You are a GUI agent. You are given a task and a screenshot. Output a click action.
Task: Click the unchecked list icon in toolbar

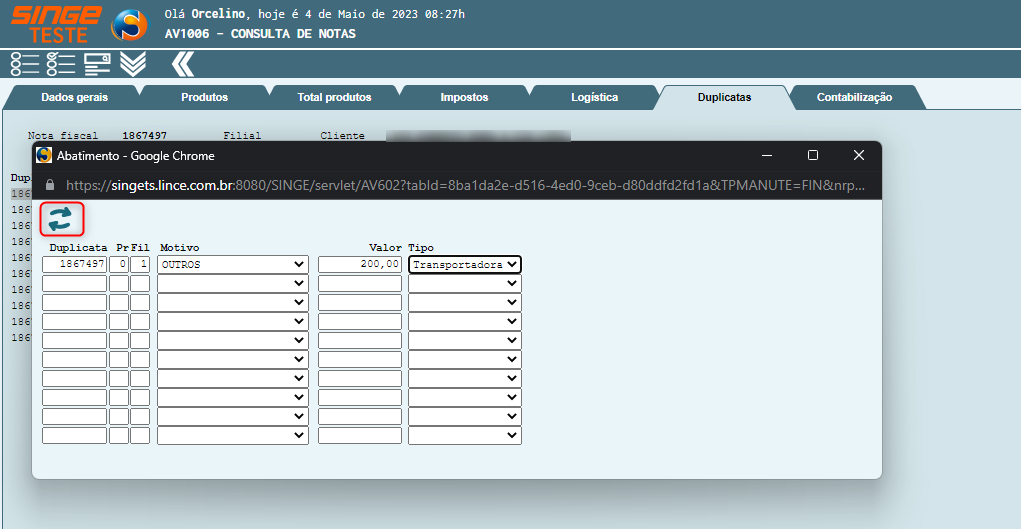(x=24, y=64)
